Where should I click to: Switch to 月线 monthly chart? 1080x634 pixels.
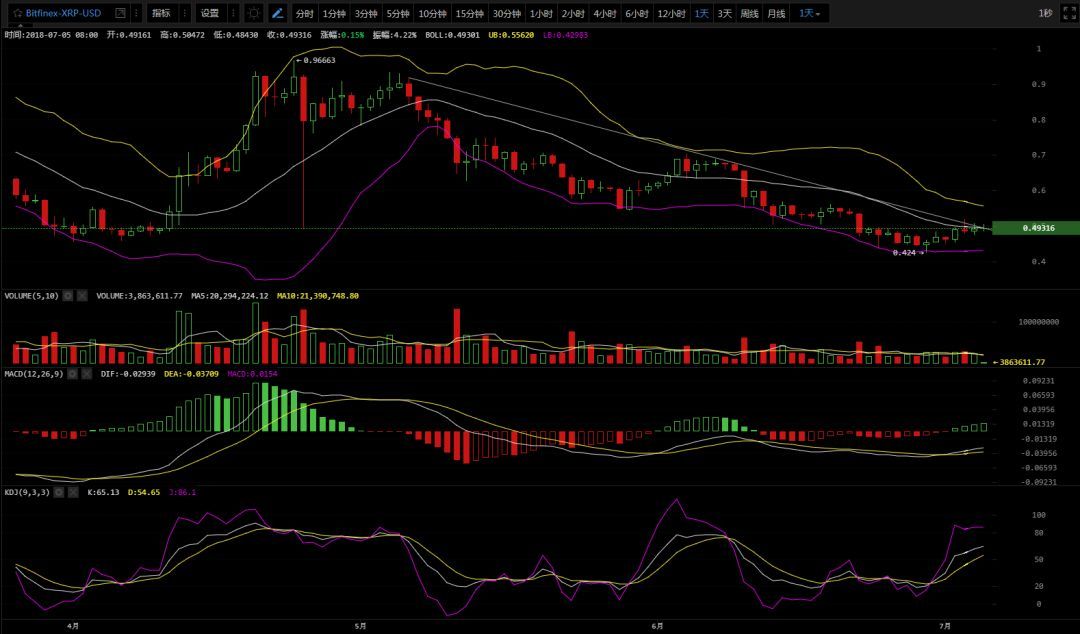pyautogui.click(x=776, y=14)
